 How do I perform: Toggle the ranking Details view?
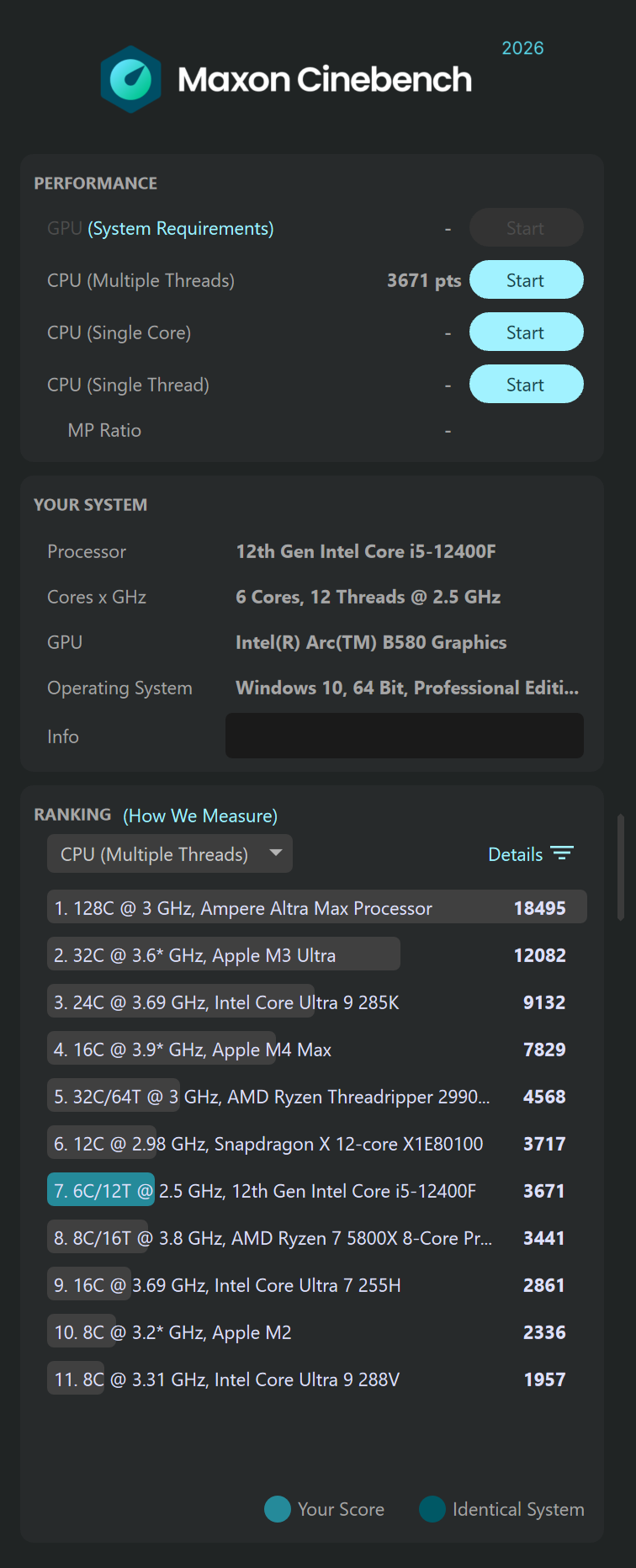click(x=516, y=854)
